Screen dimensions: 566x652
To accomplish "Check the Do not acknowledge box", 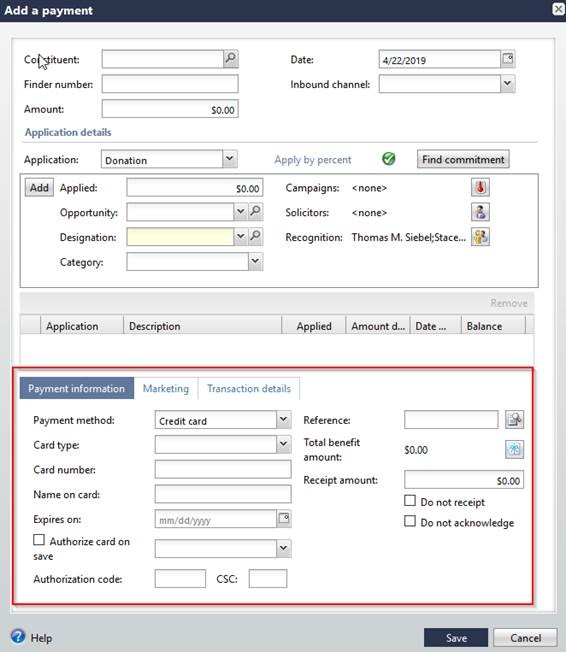I will point(410,521).
